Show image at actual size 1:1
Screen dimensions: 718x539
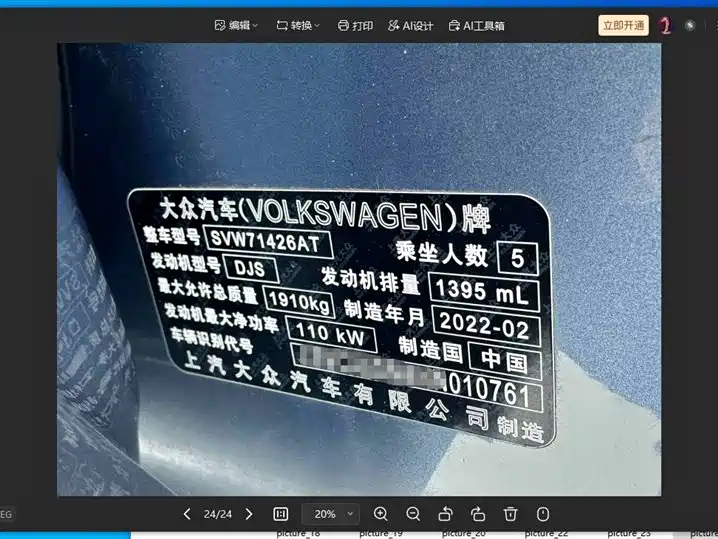pyautogui.click(x=281, y=514)
